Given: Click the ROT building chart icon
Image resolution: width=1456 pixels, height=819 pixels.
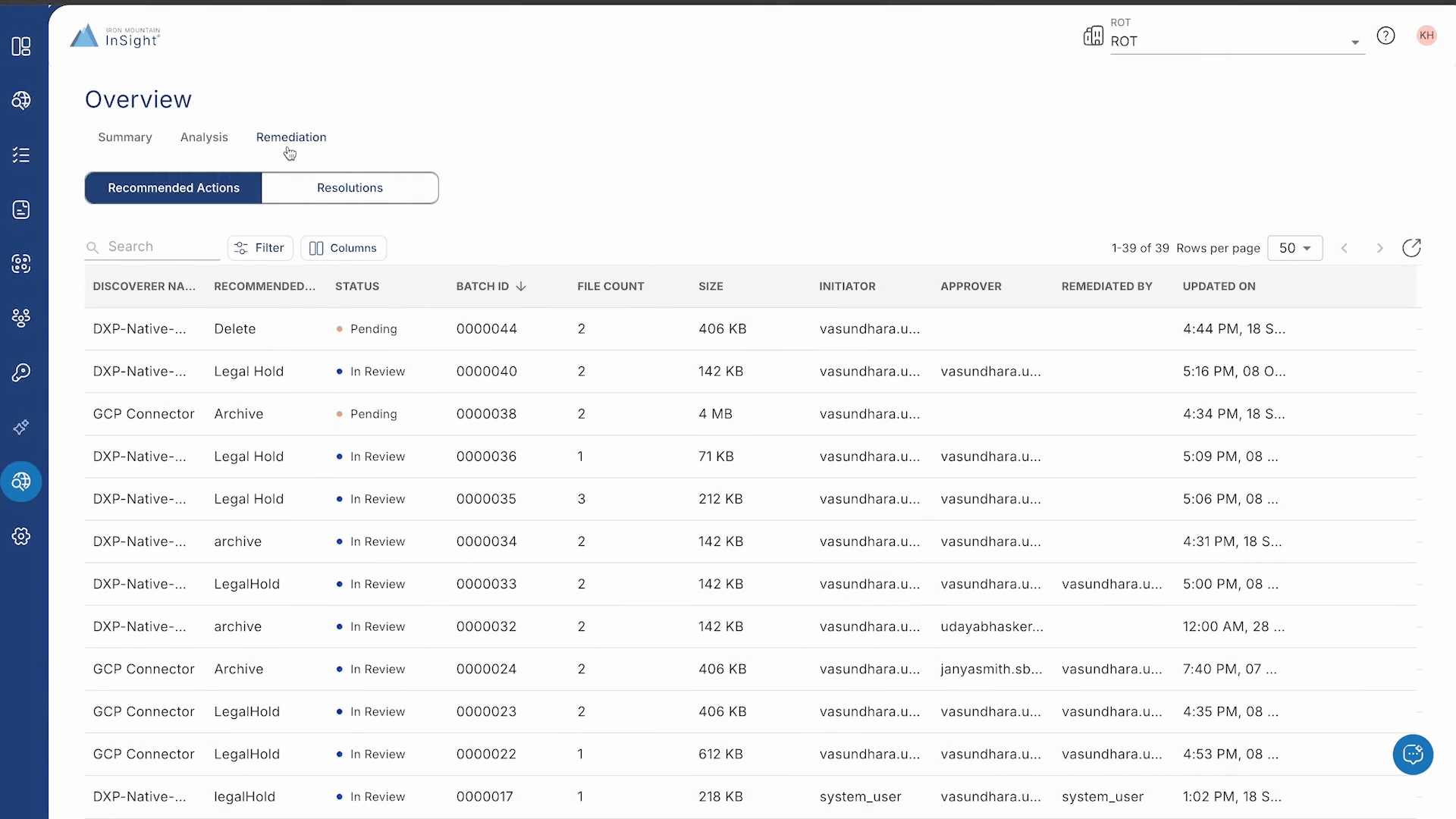Looking at the screenshot, I should (1094, 36).
